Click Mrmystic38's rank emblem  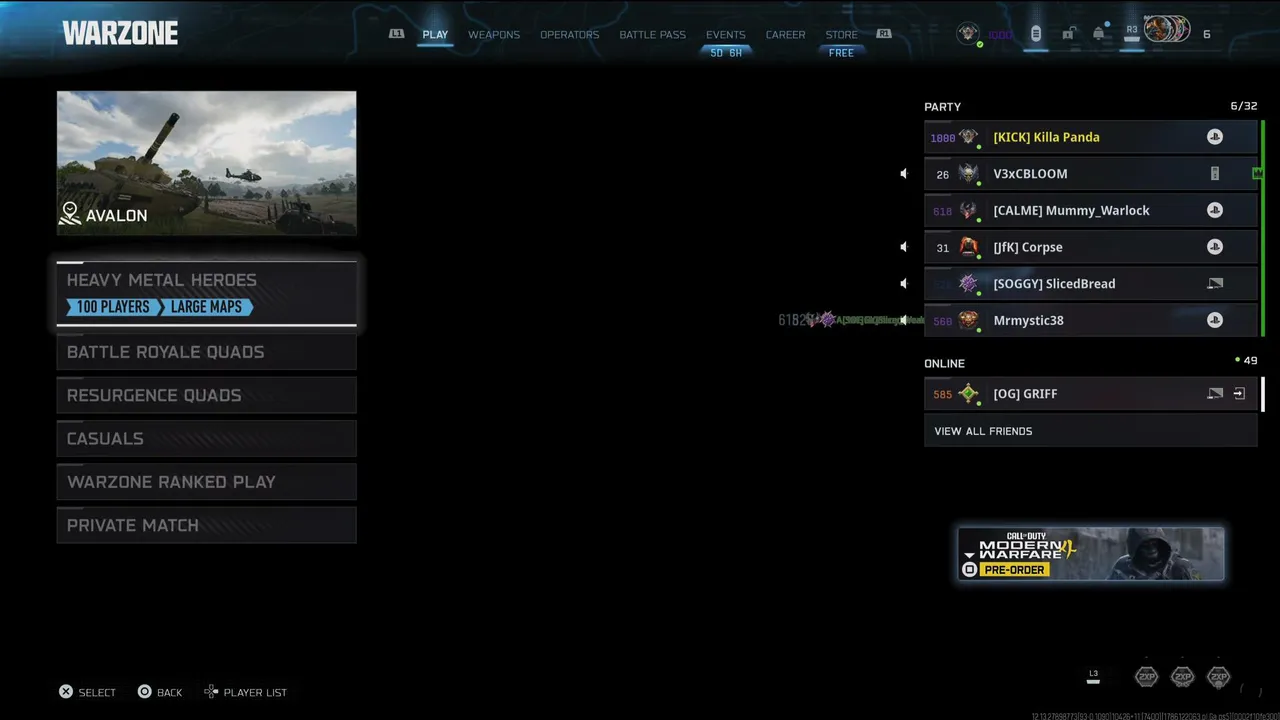(x=968, y=320)
